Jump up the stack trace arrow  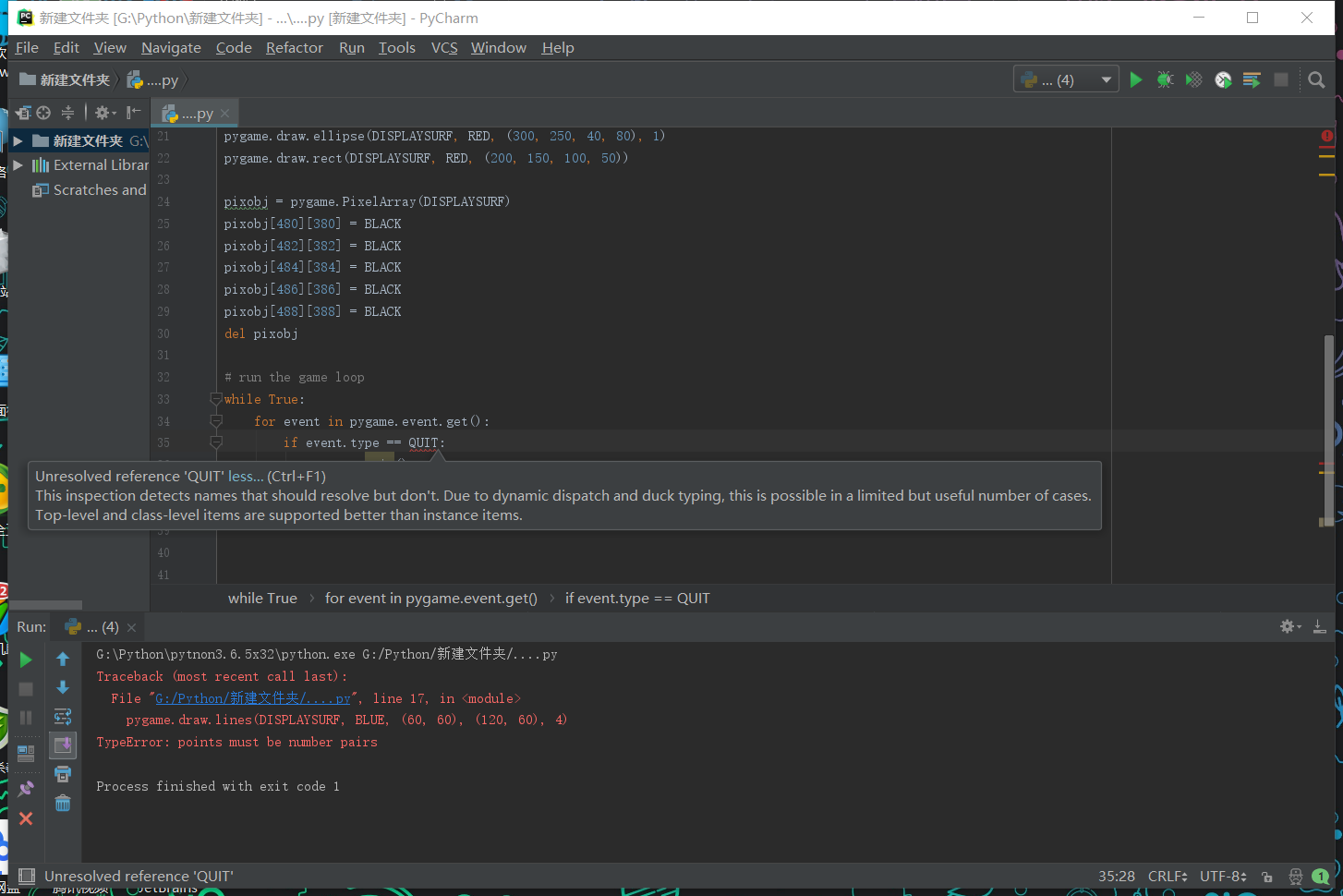coord(63,660)
